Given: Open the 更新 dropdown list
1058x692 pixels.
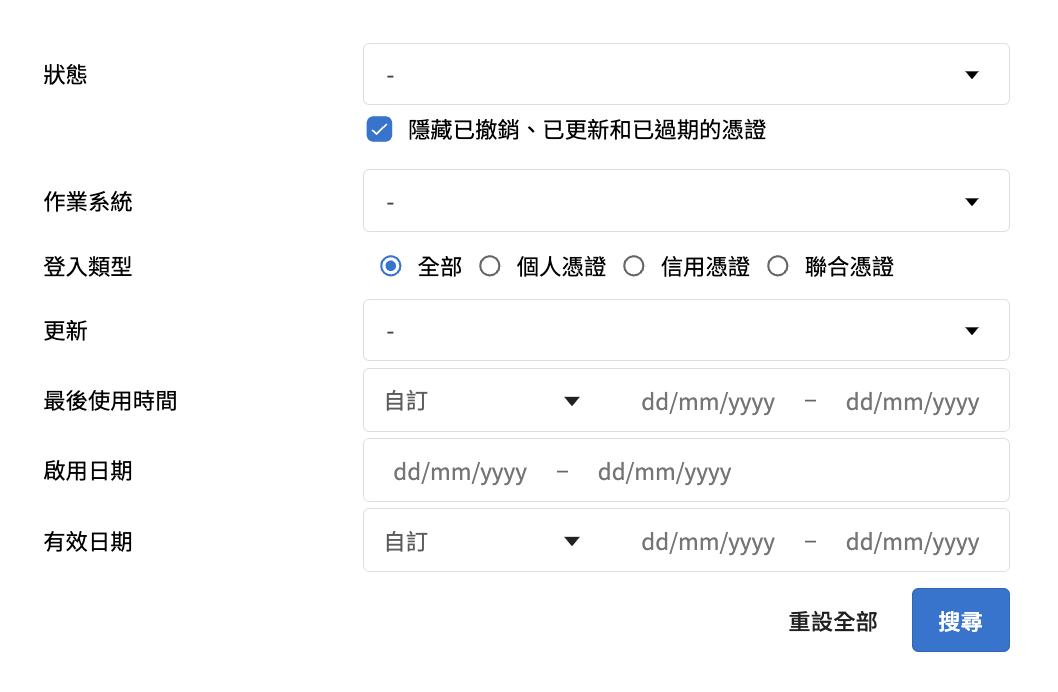Looking at the screenshot, I should 685,331.
